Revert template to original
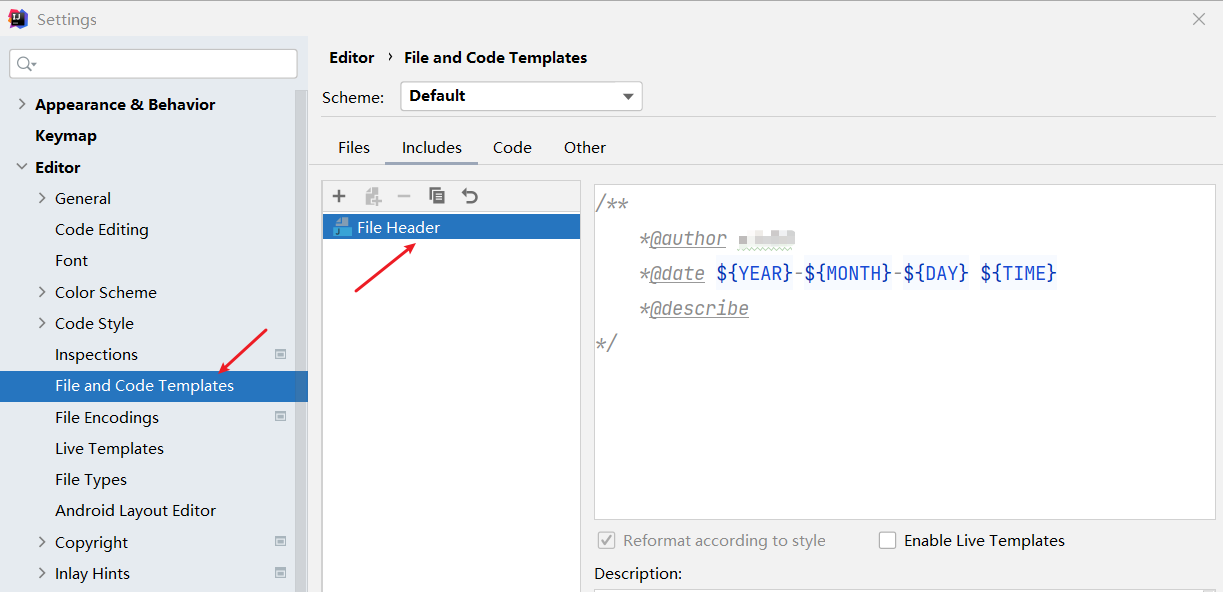This screenshot has width=1223, height=592. point(470,196)
